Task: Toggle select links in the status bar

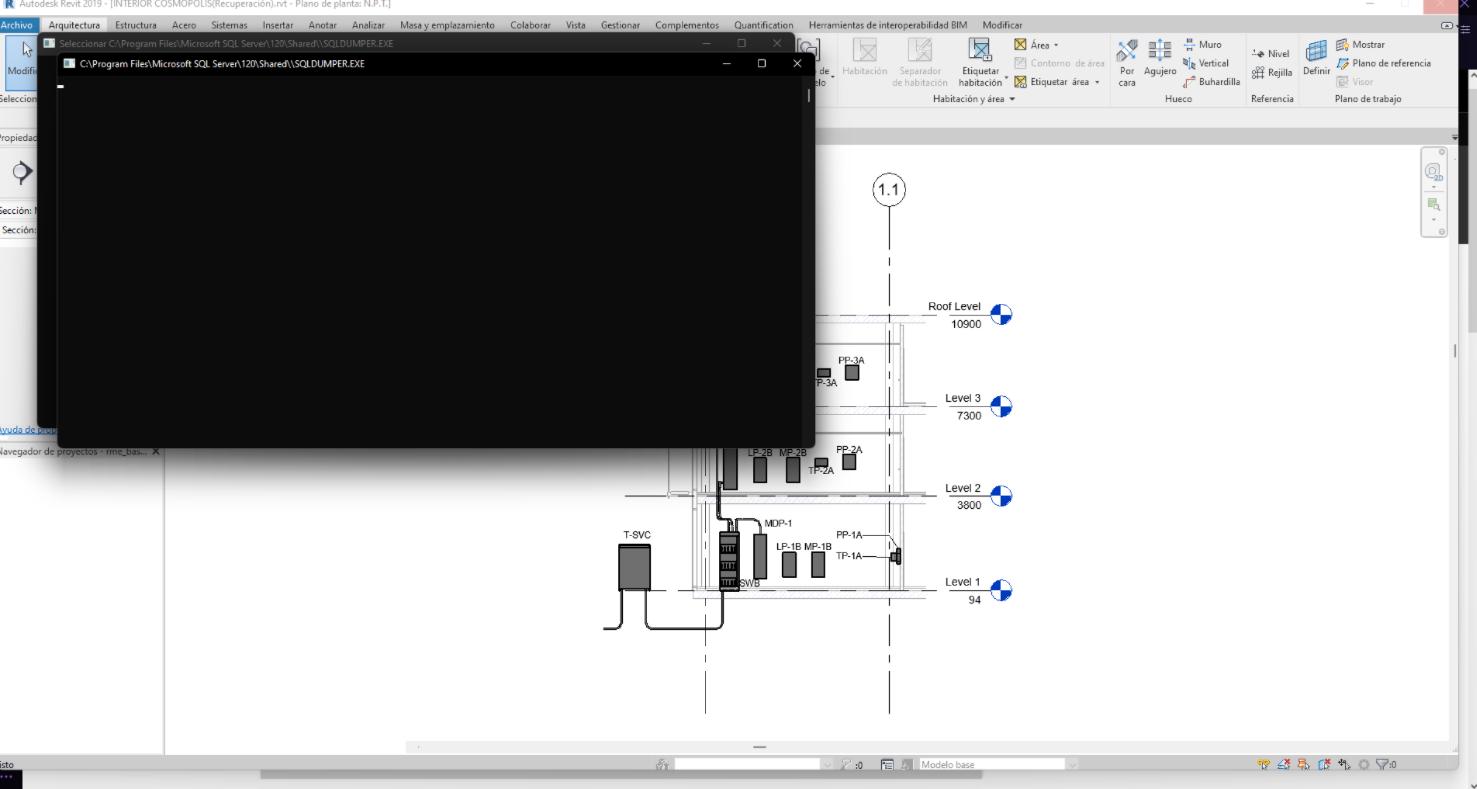Action: point(1263,764)
